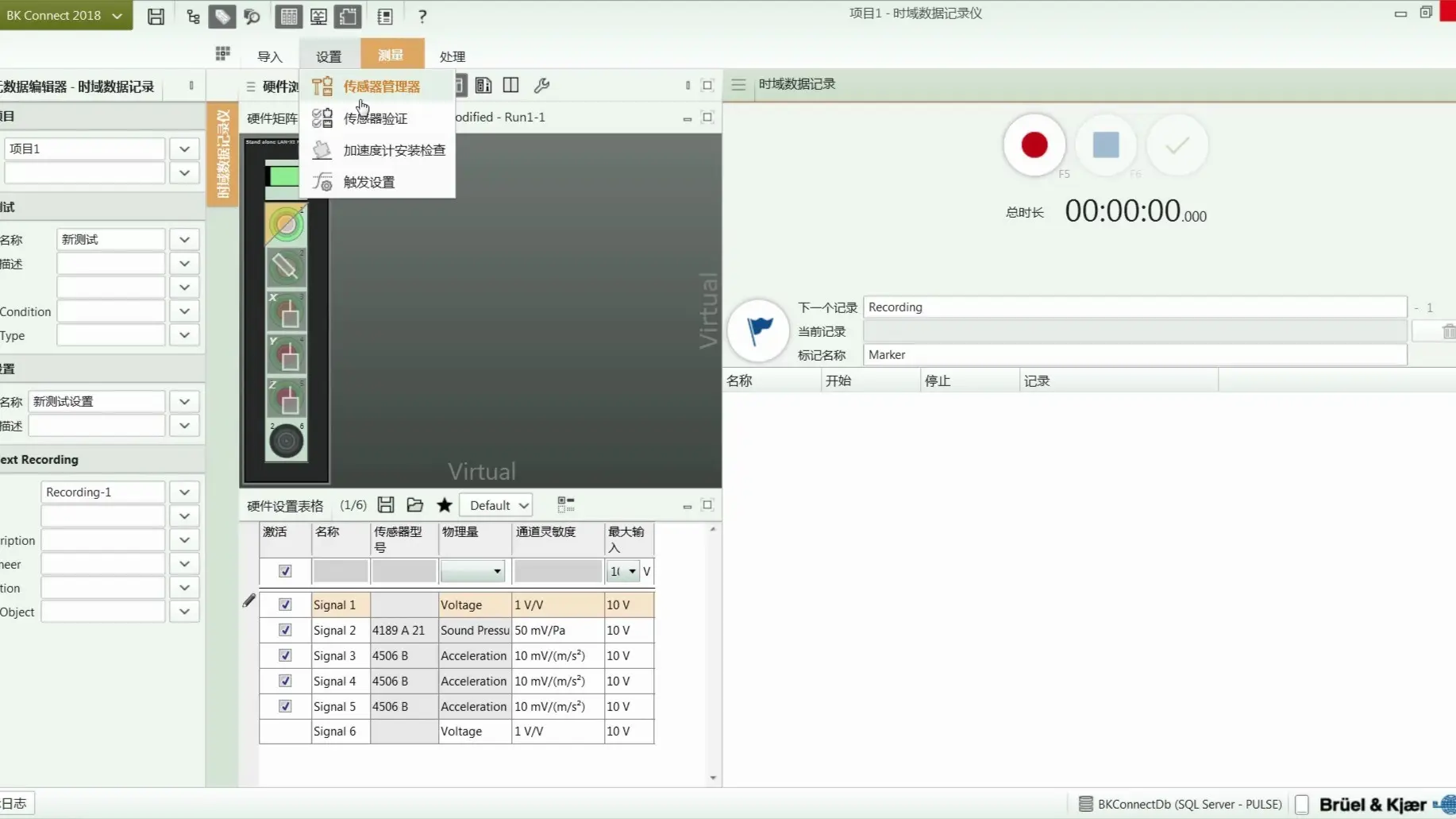Image resolution: width=1456 pixels, height=819 pixels.
Task: Click the star favorite icon in hardware table
Action: [x=445, y=504]
